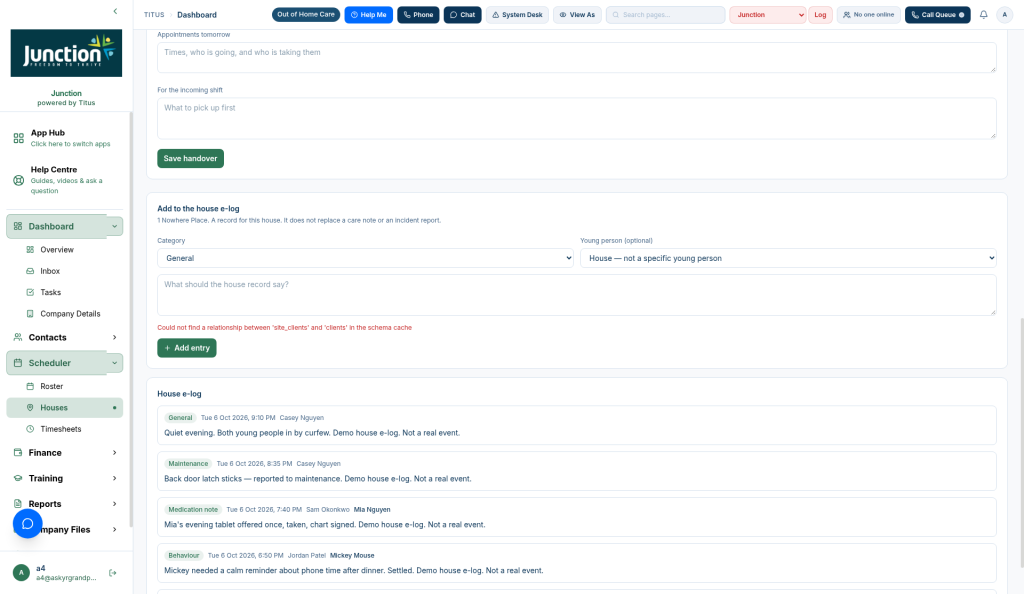The image size is (1024, 594).
Task: Open the user avatar menu in the top bar
Action: 1004,14
